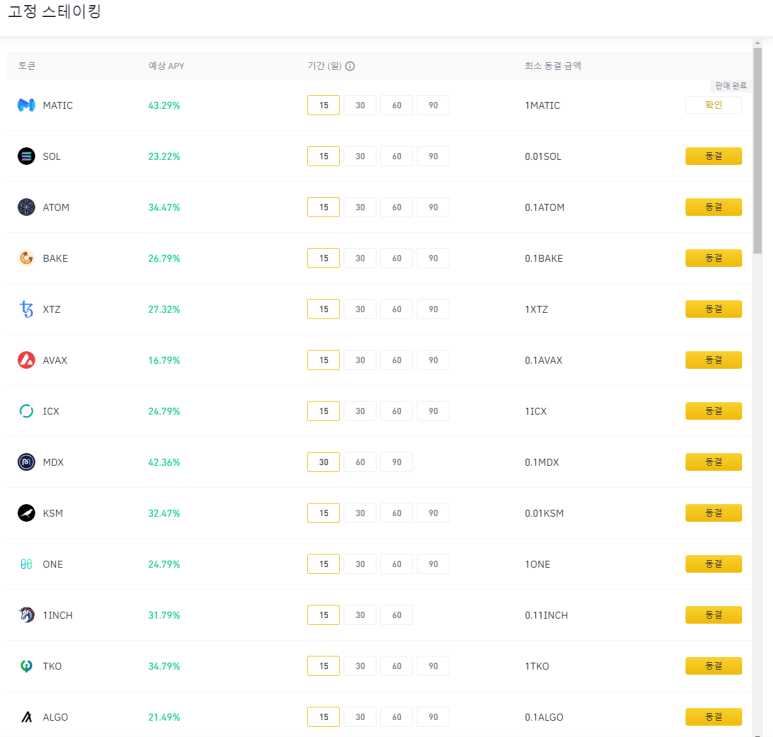This screenshot has height=737, width=773.
Task: Select 60-day duration for AVAX
Action: pyautogui.click(x=396, y=360)
